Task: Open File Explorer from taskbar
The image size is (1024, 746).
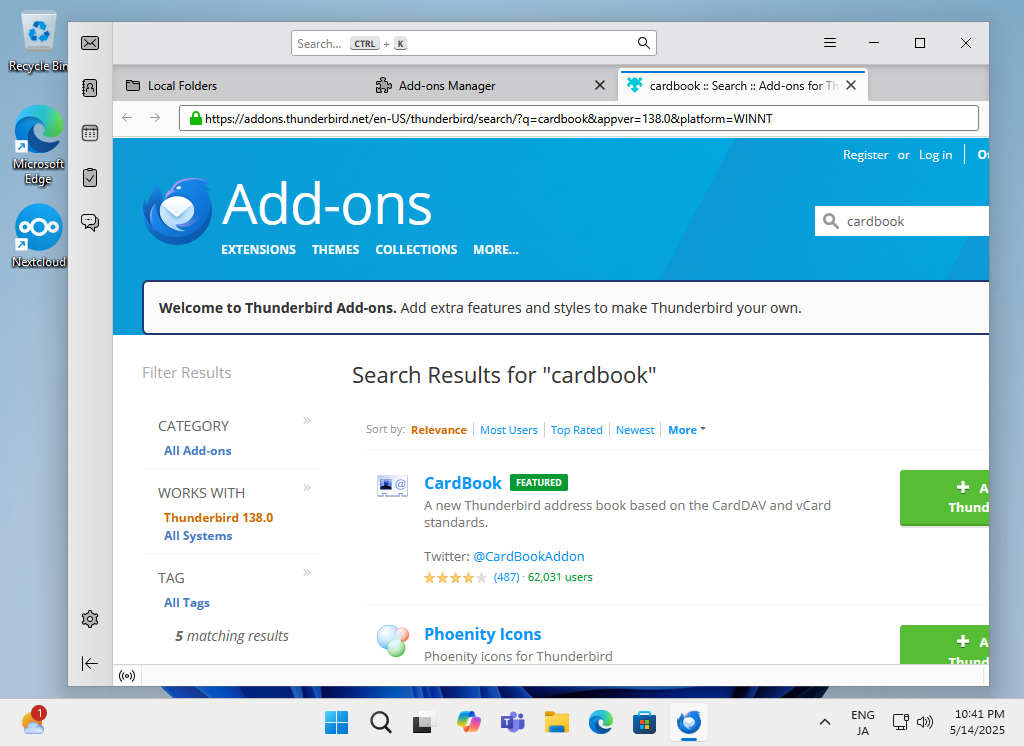Action: [x=556, y=722]
